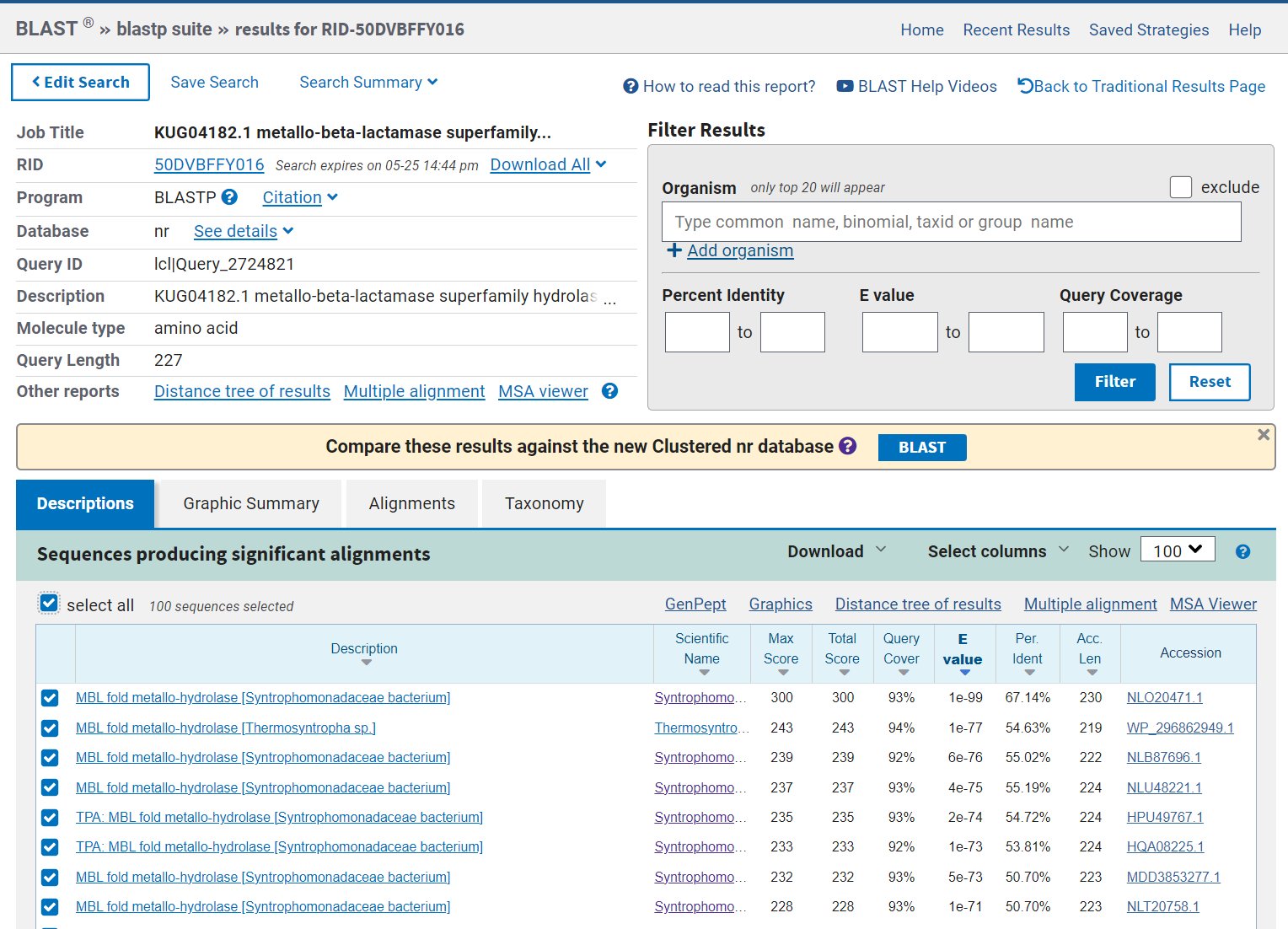
Task: Click the BLAST button in the banner
Action: tap(922, 447)
